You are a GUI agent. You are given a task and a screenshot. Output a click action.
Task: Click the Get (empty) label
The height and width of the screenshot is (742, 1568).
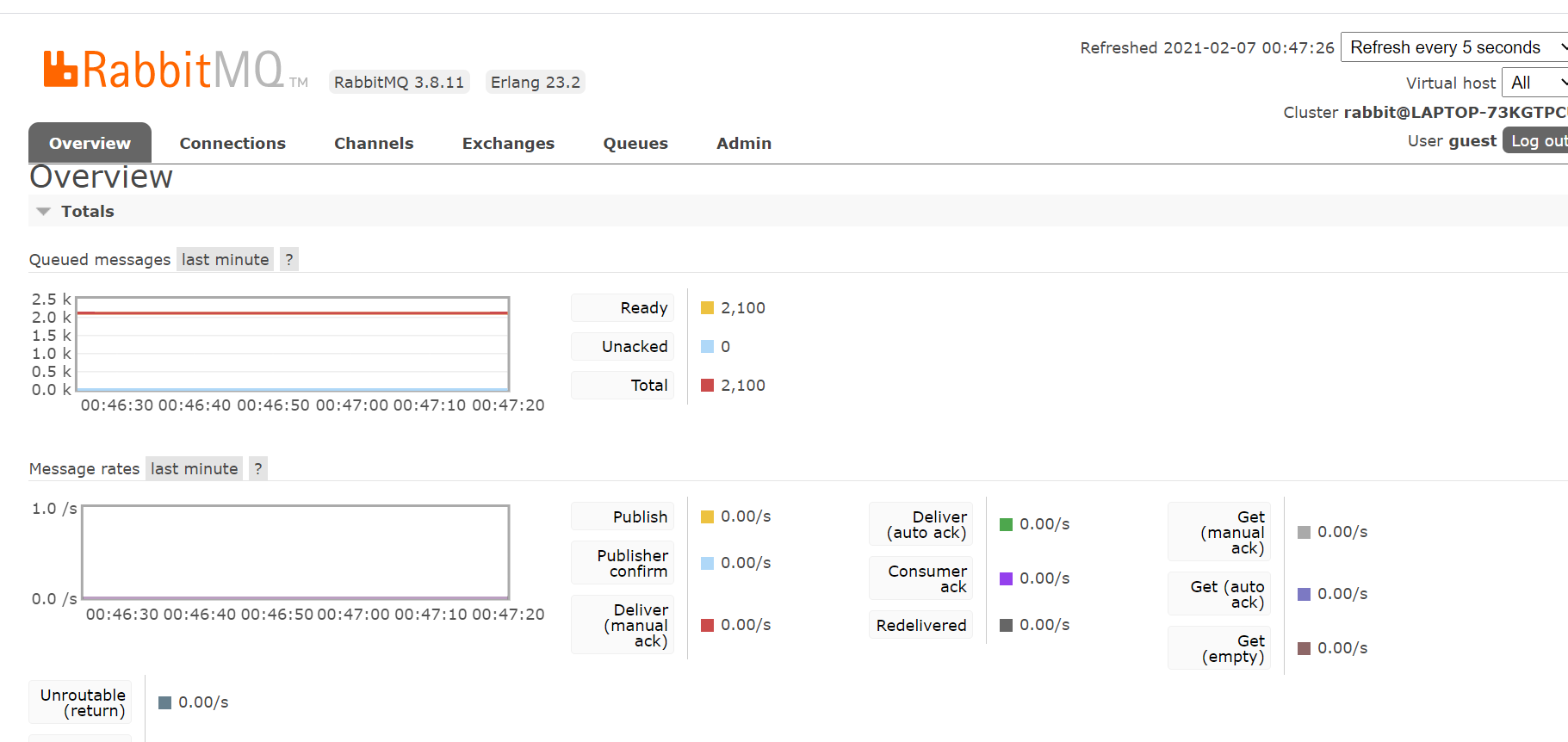point(1219,648)
